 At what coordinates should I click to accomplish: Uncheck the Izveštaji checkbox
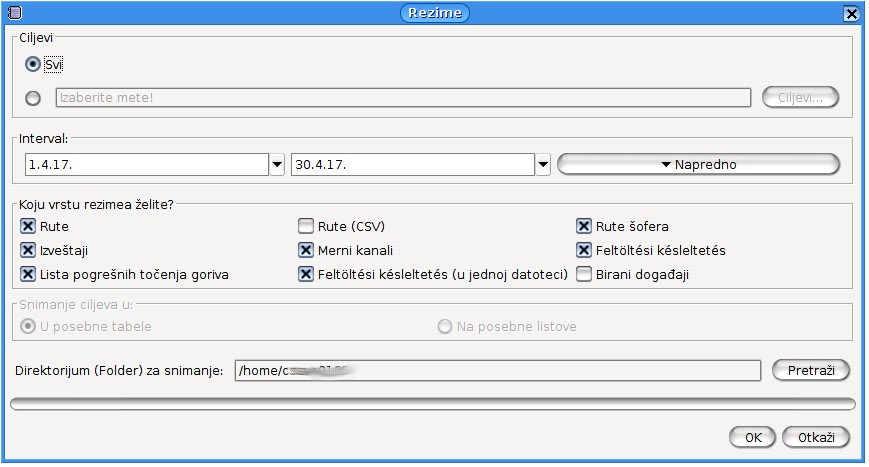(28, 250)
